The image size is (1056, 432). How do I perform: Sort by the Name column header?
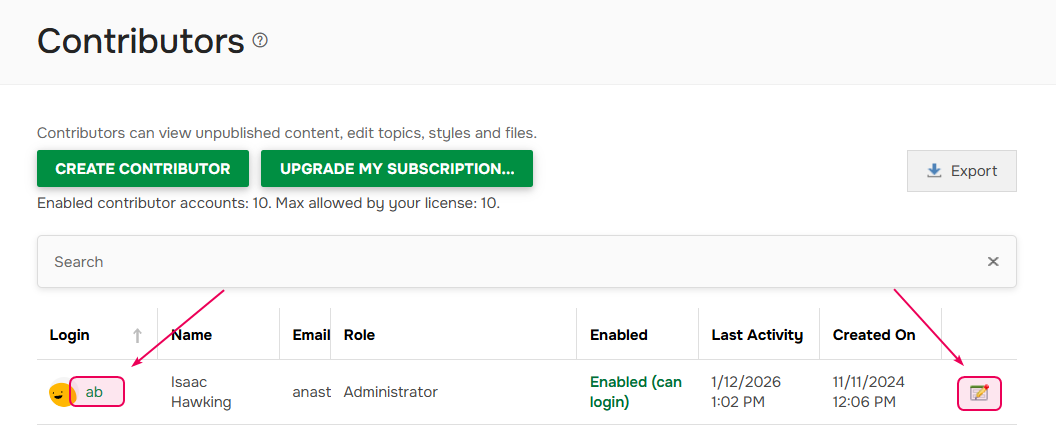192,335
